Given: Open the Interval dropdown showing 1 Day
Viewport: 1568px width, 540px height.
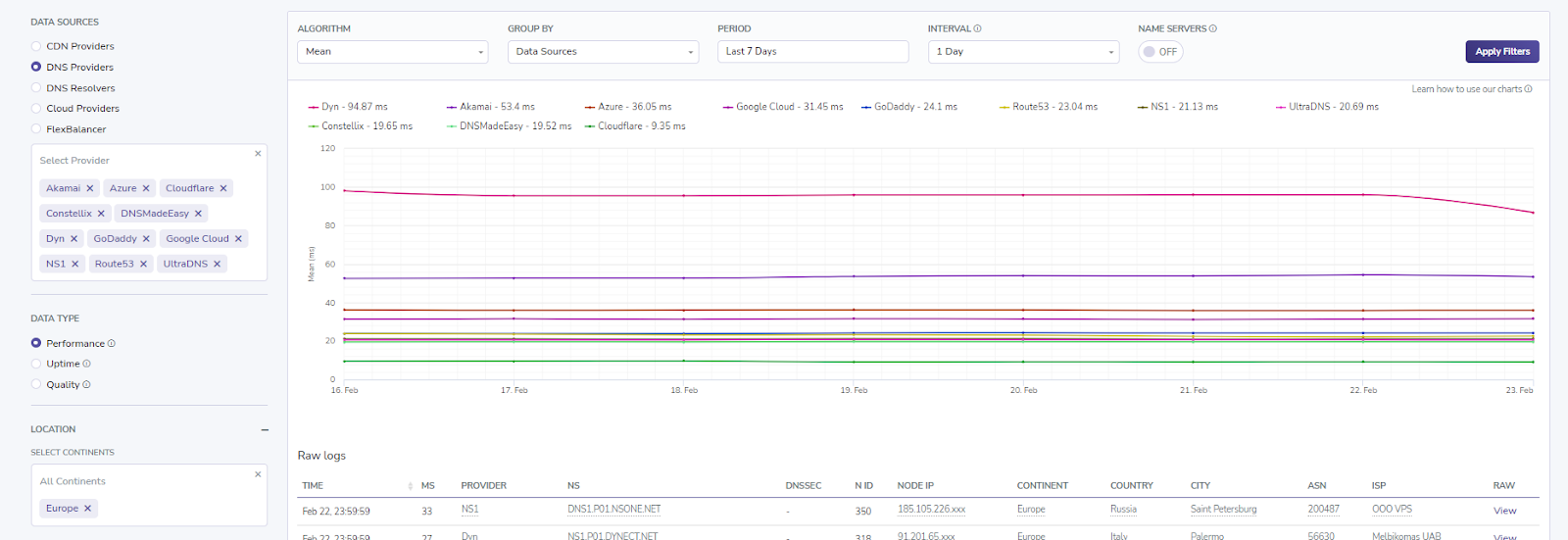Looking at the screenshot, I should coord(1023,52).
